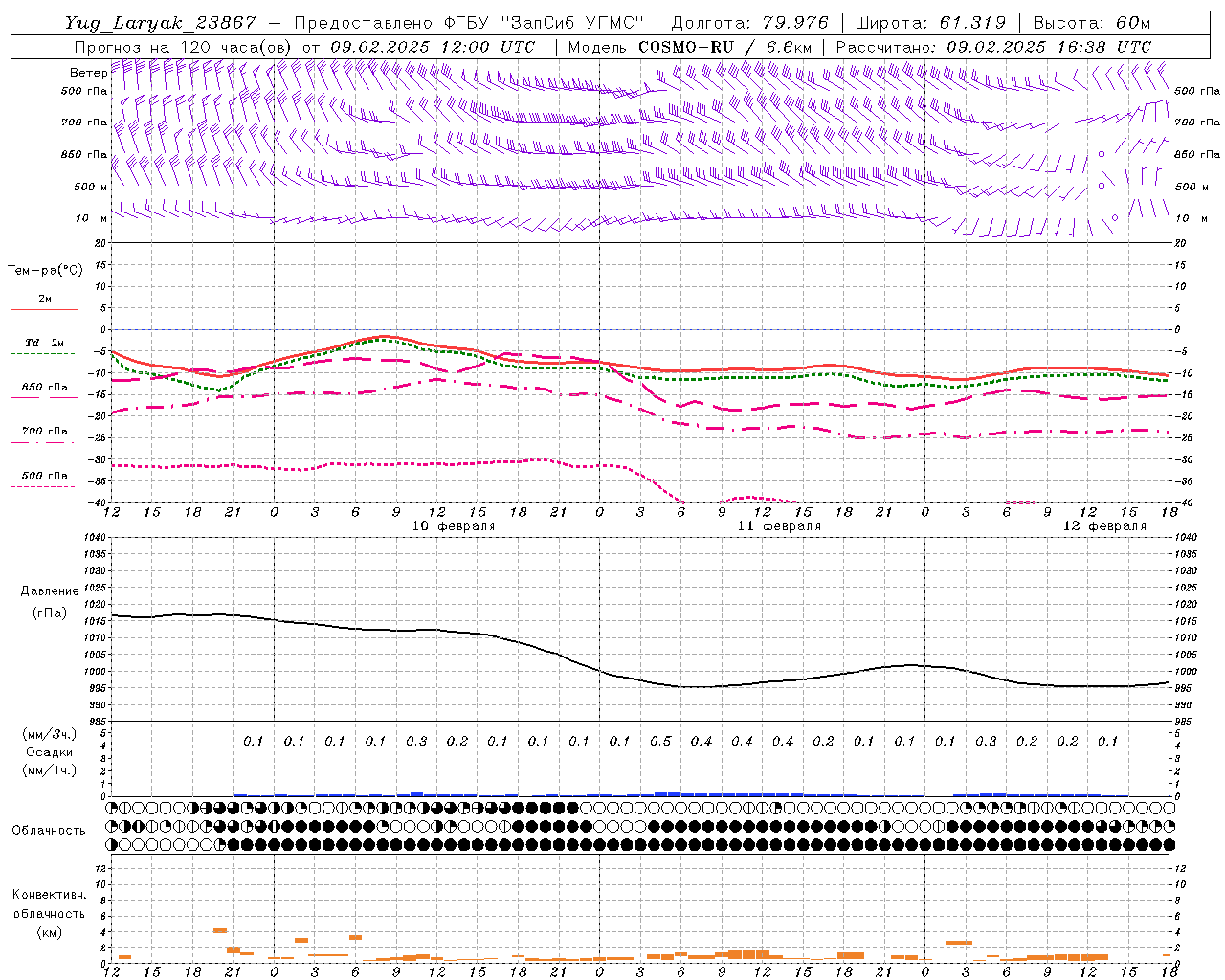Viewport: 1225px width, 980px height.
Task: Select the 11 февраля date label
Action: 779,526
